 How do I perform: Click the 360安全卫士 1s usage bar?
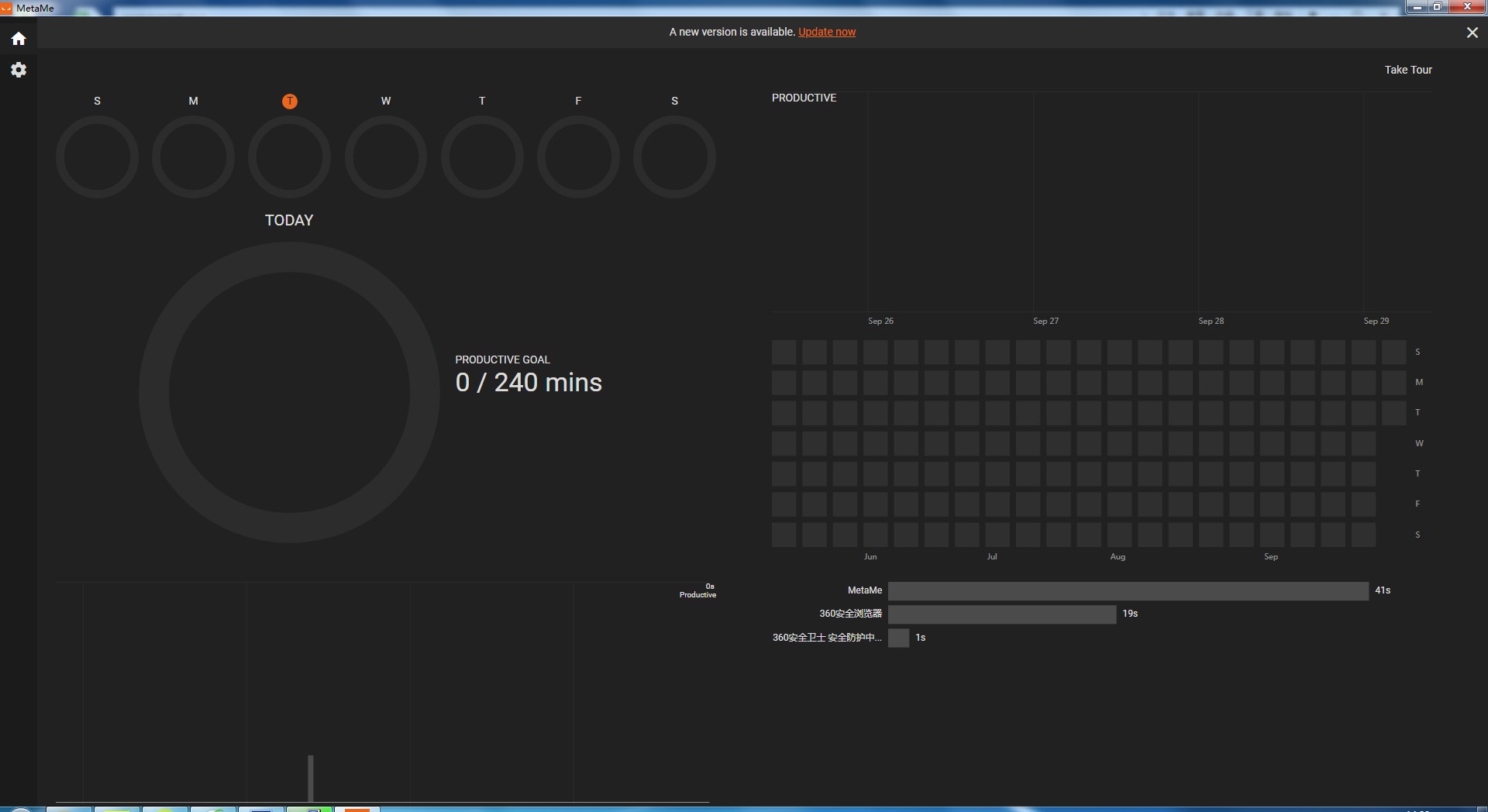(898, 638)
